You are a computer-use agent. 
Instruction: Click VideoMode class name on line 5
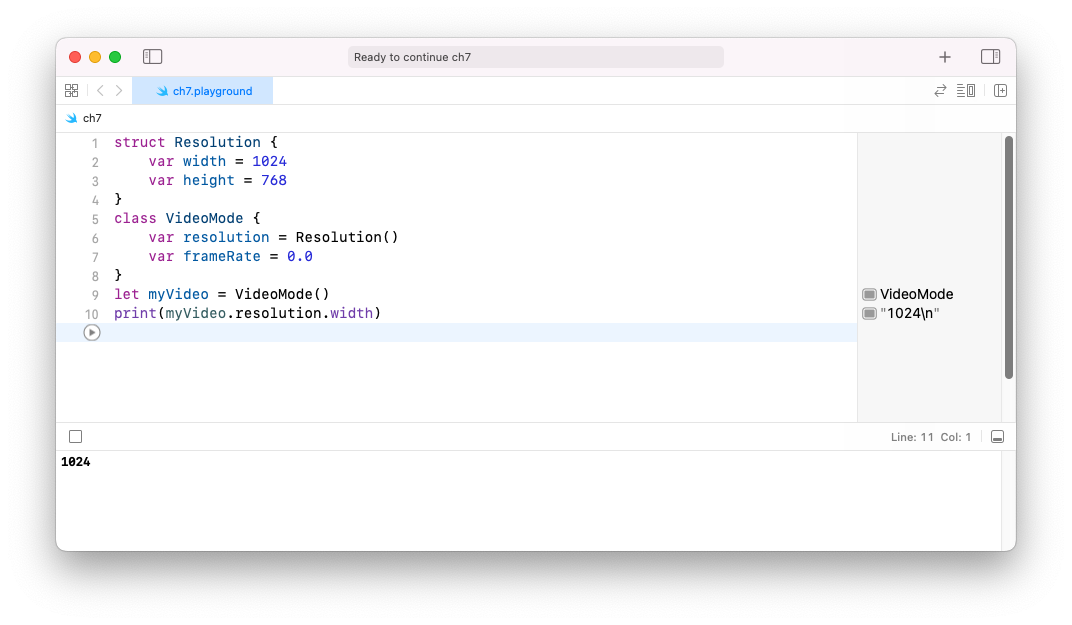coord(204,218)
